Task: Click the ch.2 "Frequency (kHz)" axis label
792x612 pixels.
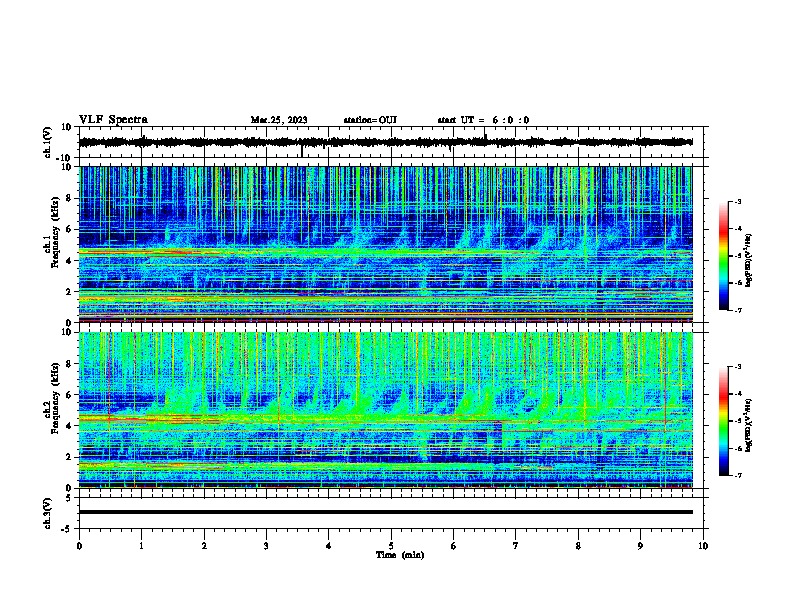Action: click(x=55, y=398)
